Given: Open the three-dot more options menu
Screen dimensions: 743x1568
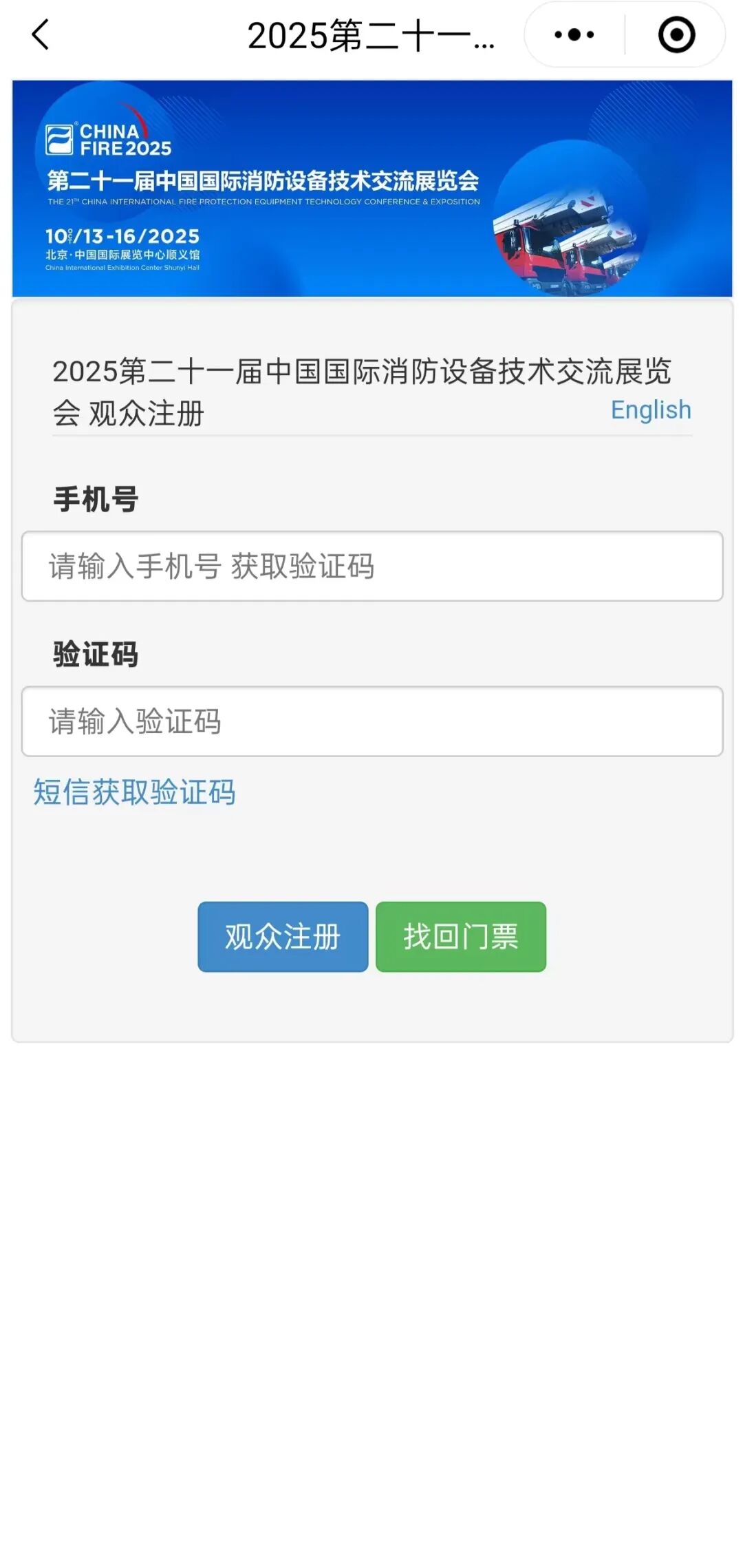Looking at the screenshot, I should pos(574,35).
